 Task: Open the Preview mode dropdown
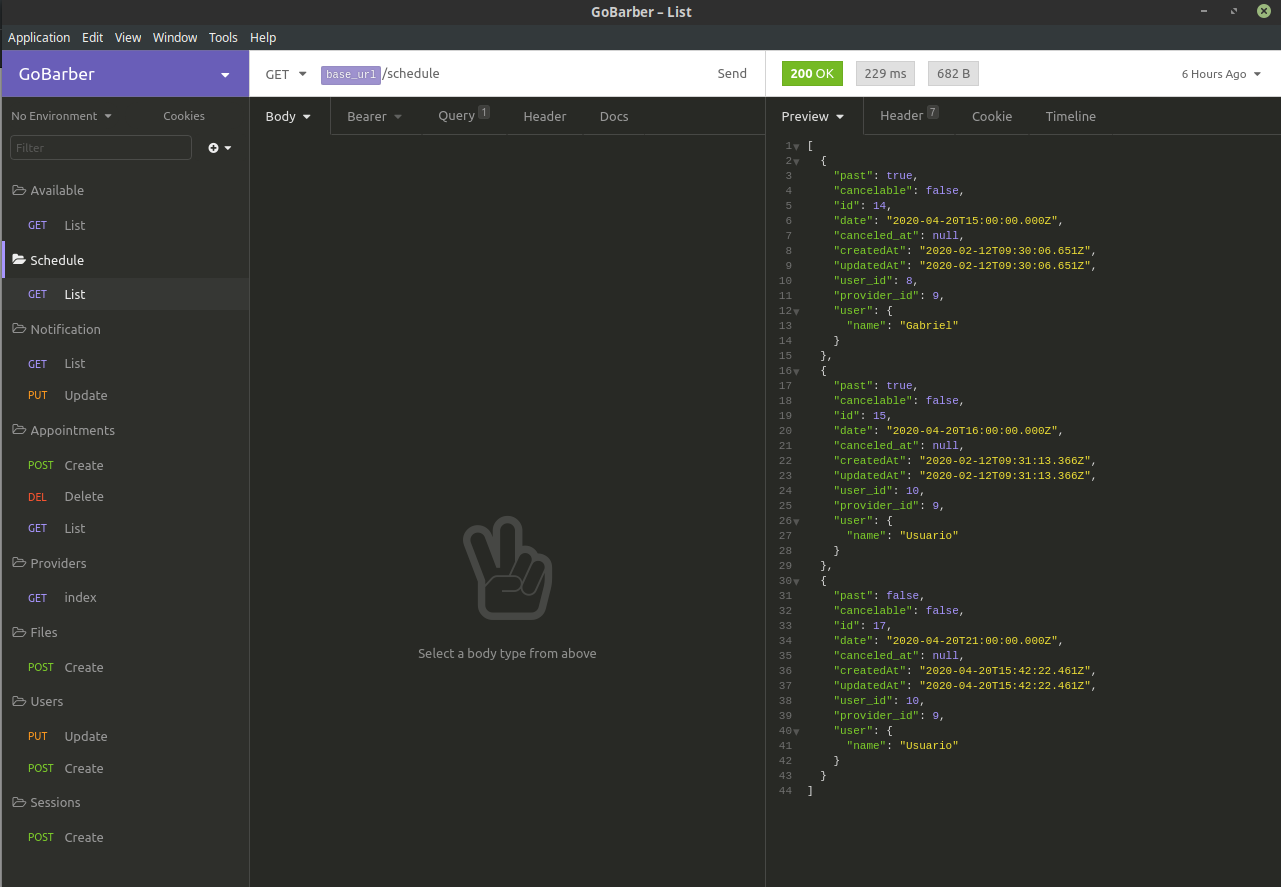click(x=813, y=116)
